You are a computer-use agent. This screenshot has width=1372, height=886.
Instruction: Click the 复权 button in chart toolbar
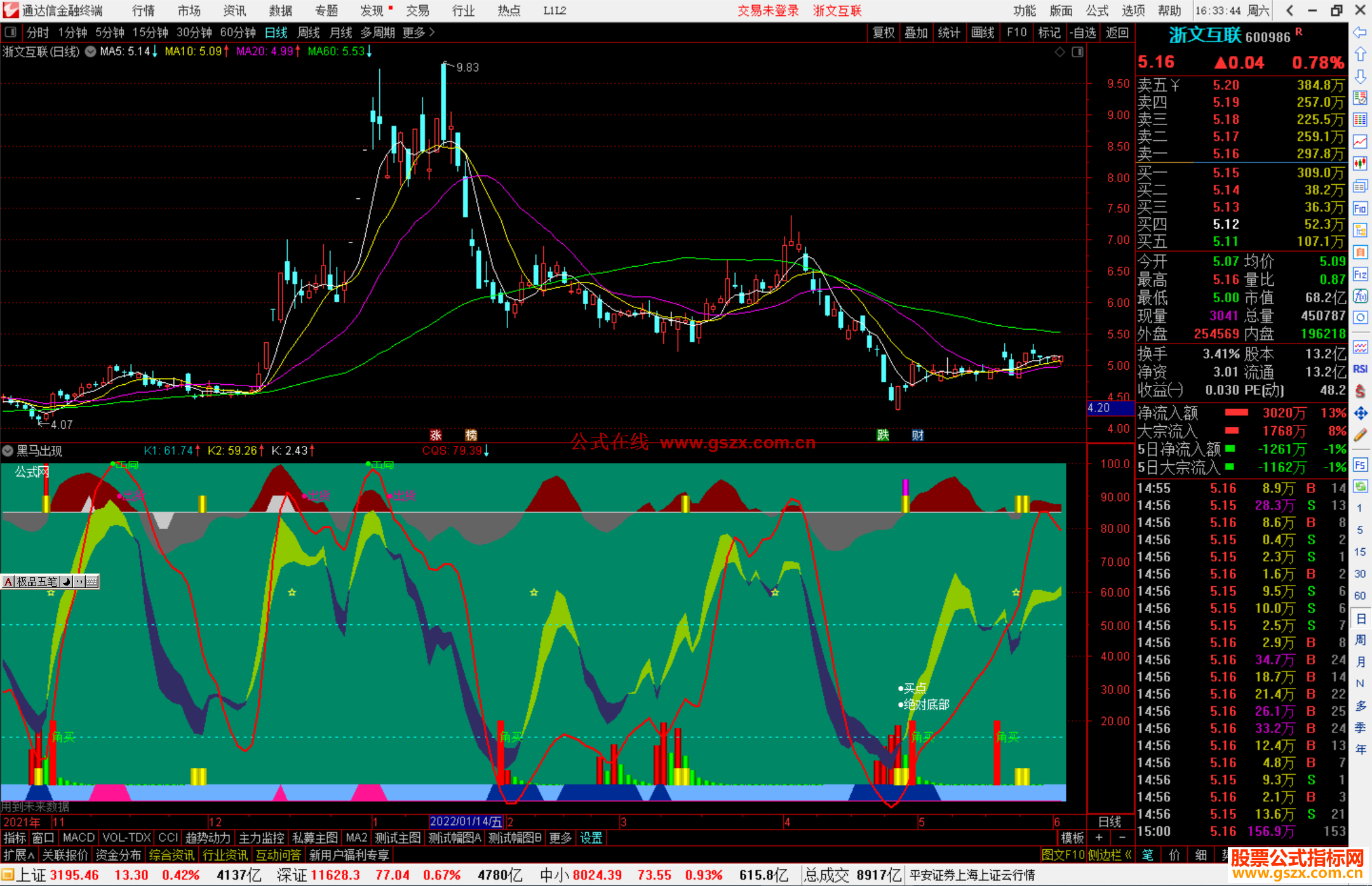[884, 32]
